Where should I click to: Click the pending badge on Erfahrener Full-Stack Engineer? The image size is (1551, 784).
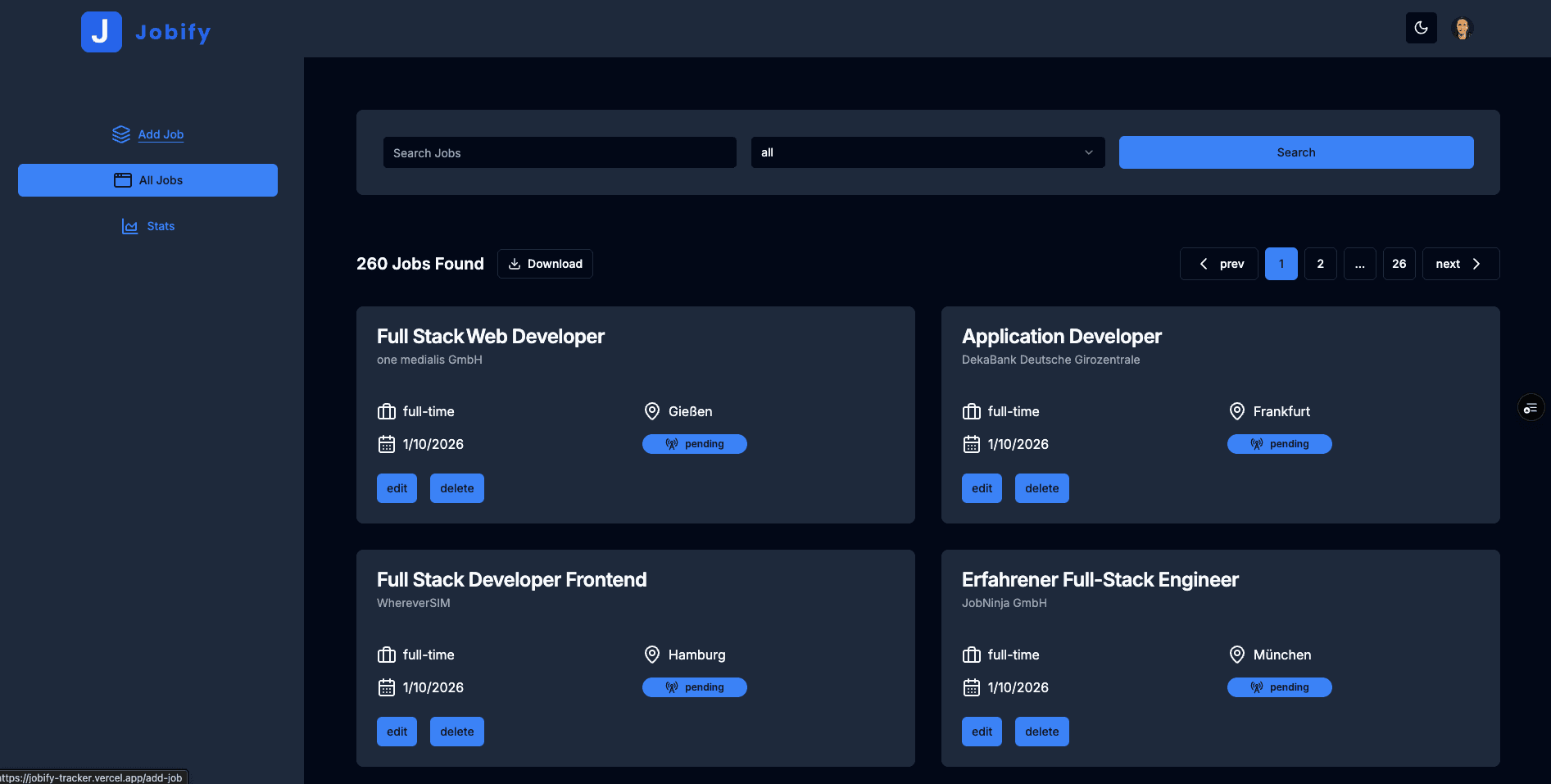click(x=1279, y=687)
